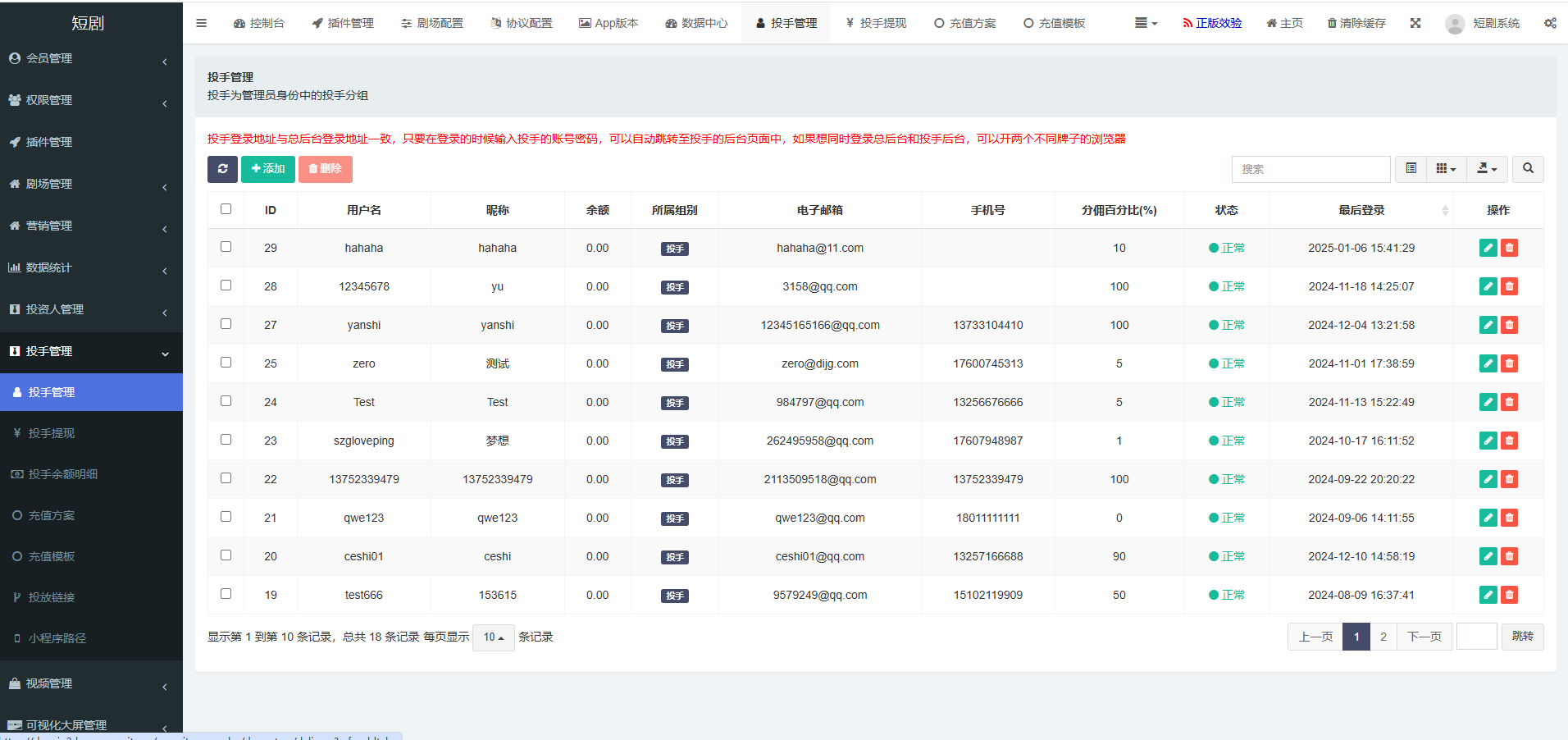Click the 添加 button to add a record
This screenshot has height=740, width=1568.
[267, 169]
